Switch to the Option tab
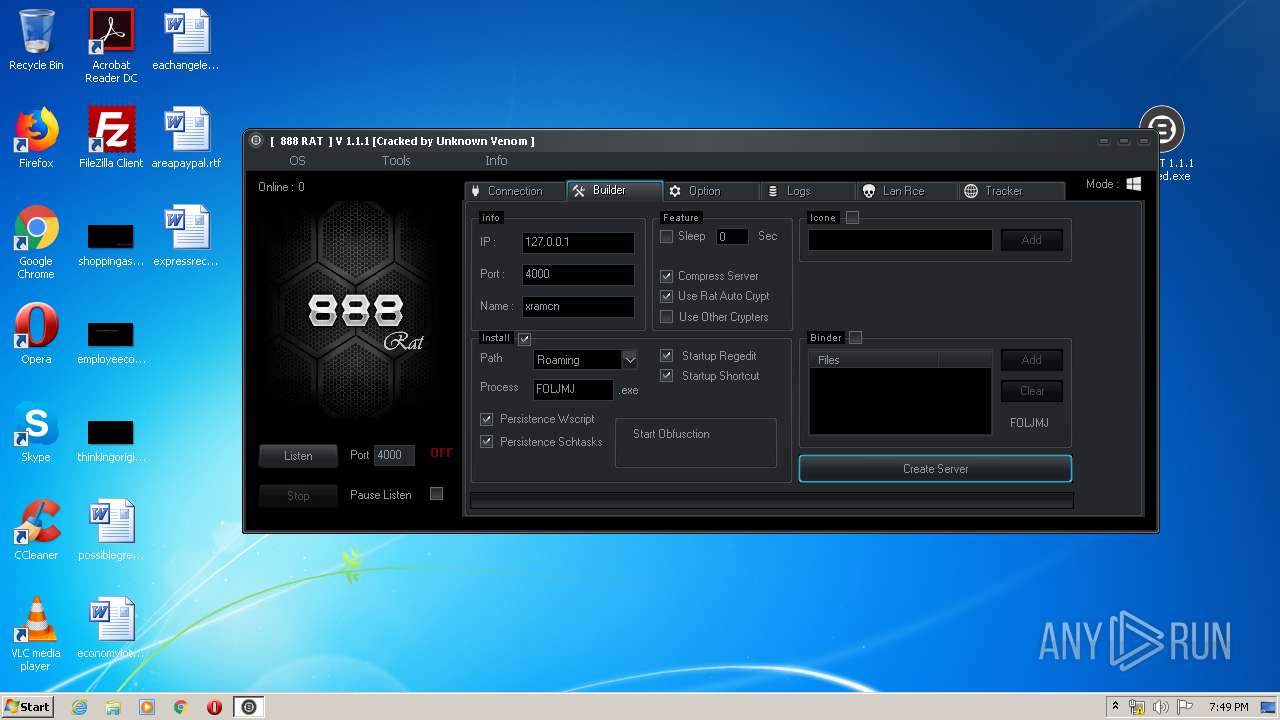Image resolution: width=1280 pixels, height=720 pixels. point(712,191)
